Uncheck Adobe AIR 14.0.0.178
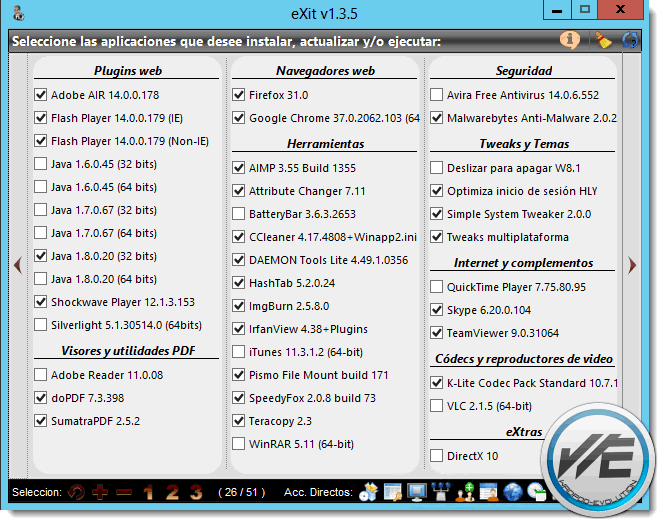 click(41, 94)
